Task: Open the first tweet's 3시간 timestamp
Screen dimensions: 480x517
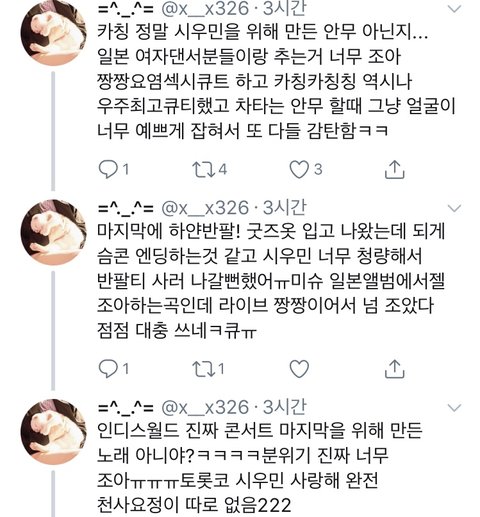Action: 284,8
